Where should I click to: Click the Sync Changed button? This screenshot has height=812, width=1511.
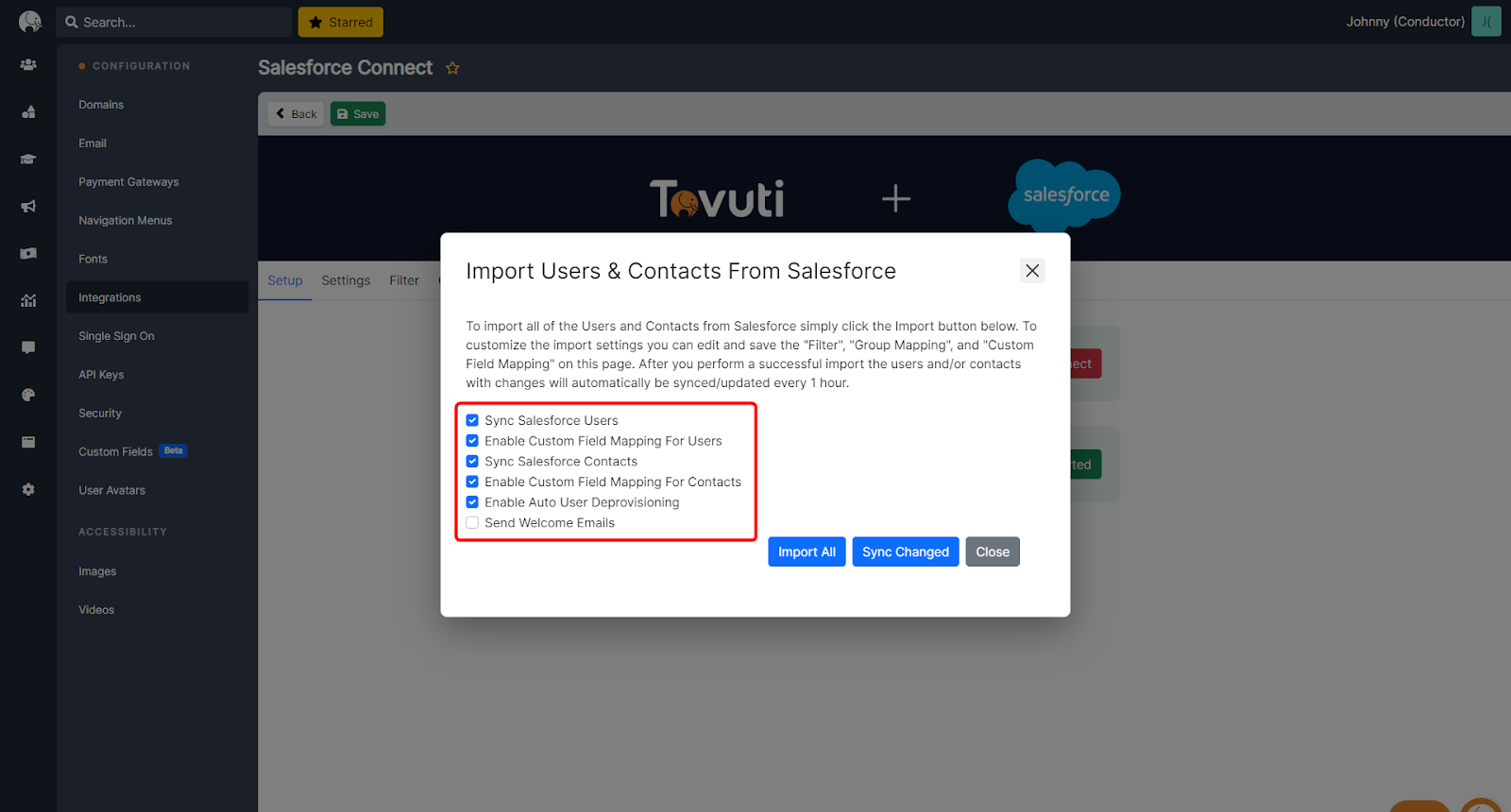coord(906,551)
